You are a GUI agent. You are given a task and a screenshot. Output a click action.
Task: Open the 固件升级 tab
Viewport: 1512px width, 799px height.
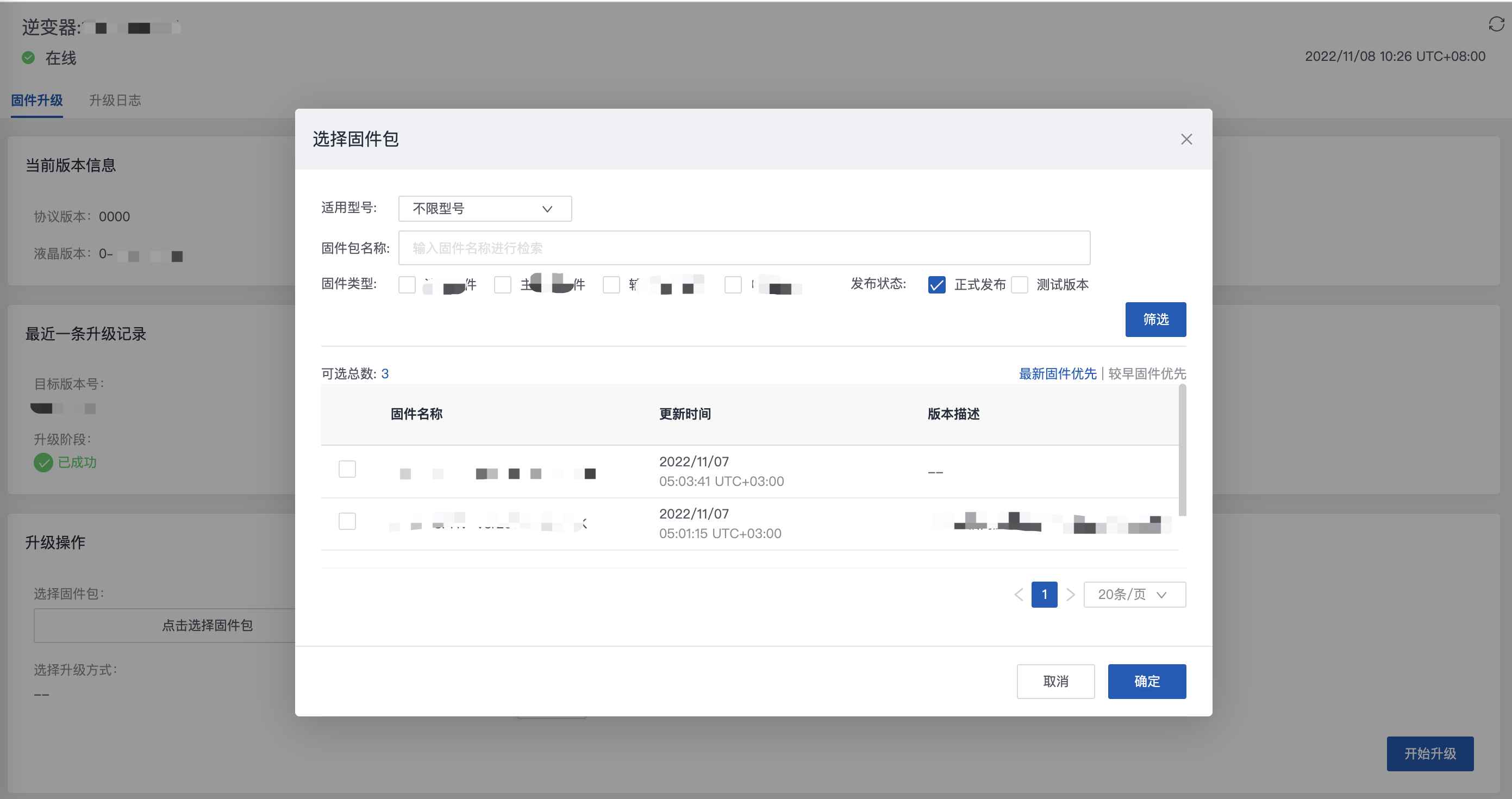37,101
